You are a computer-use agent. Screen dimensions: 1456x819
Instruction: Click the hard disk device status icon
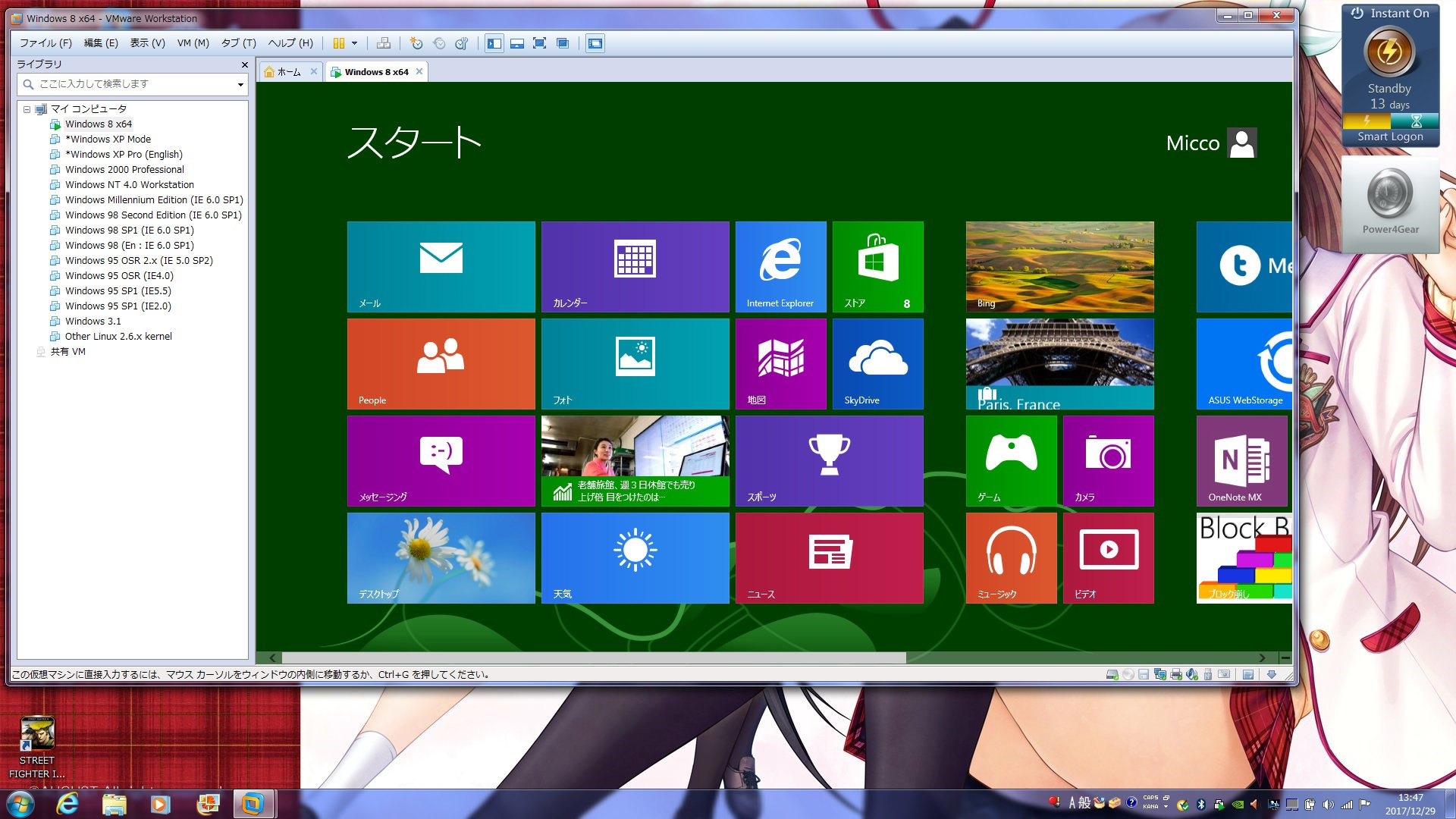1112,674
